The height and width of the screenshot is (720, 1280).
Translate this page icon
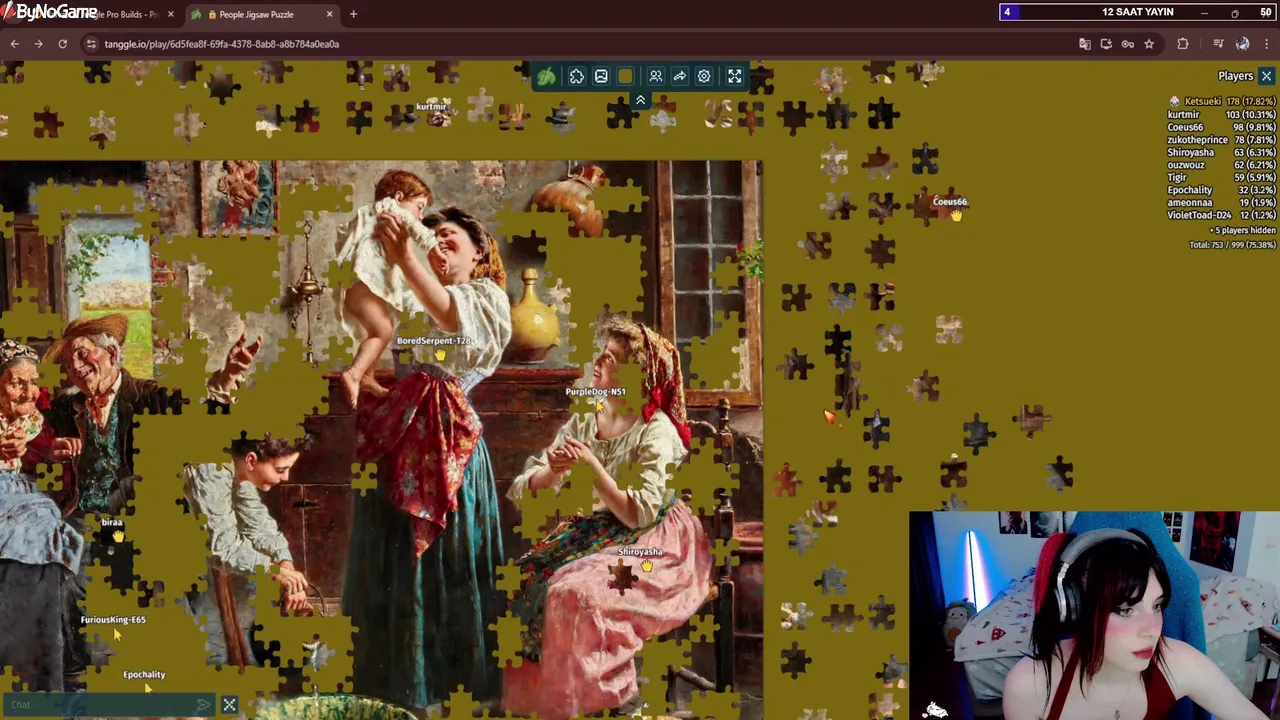coord(1085,44)
